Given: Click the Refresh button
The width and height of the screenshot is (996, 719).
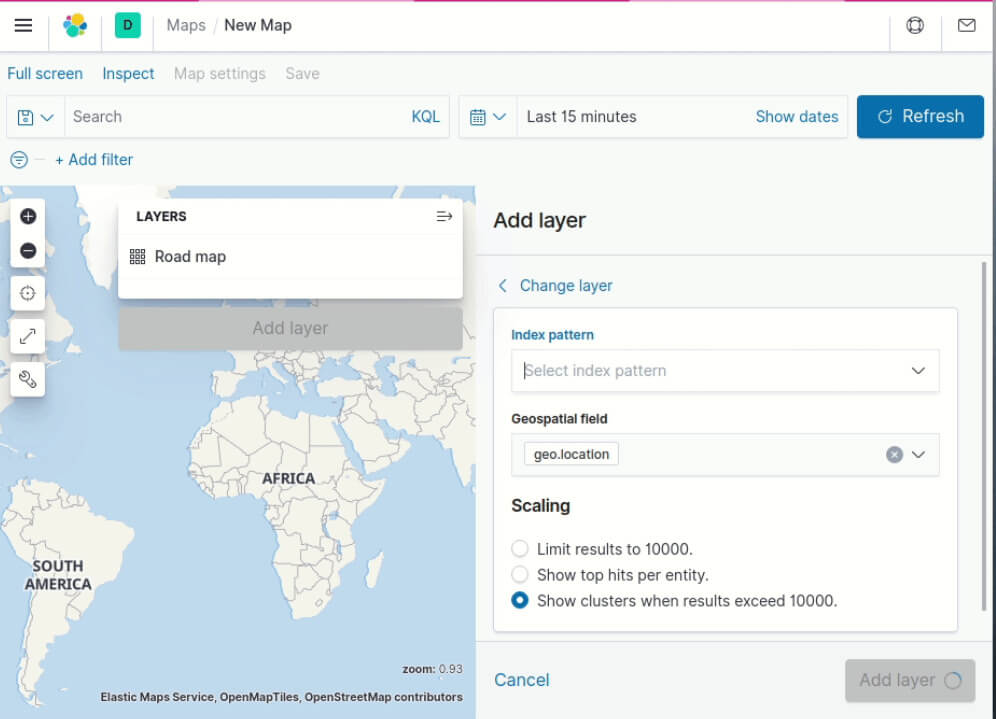Looking at the screenshot, I should (x=920, y=117).
